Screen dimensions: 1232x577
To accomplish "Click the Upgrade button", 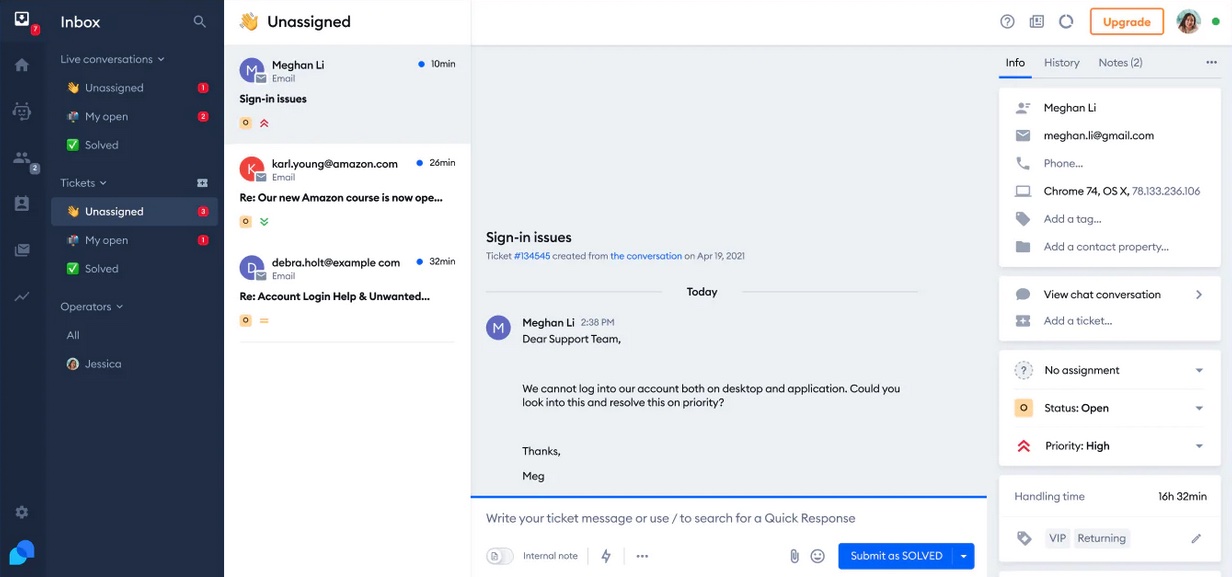I will point(1126,21).
